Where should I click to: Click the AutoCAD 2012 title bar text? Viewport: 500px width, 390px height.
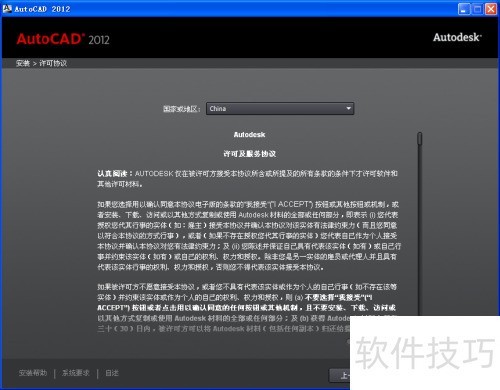click(x=42, y=9)
